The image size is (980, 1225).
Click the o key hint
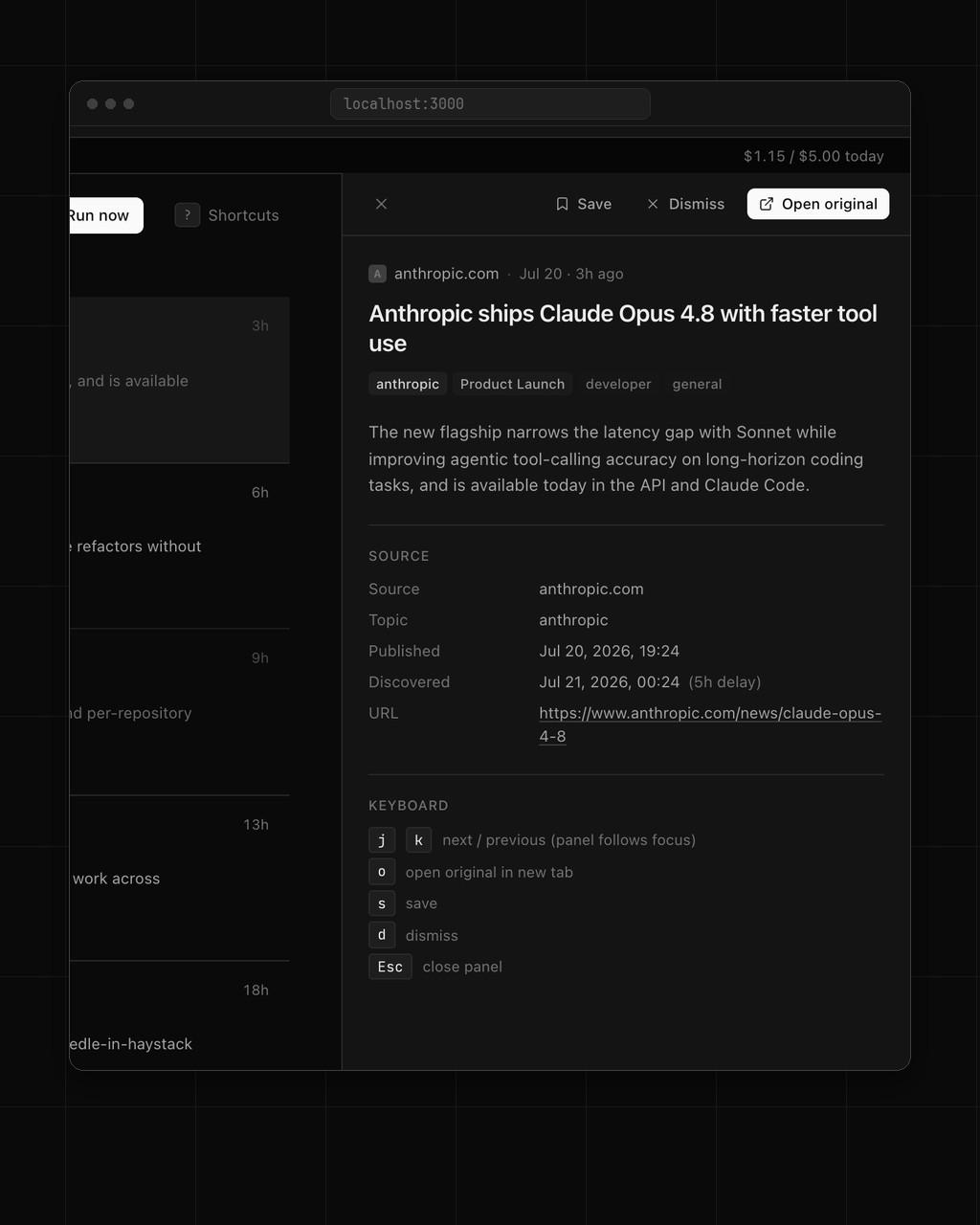tap(382, 872)
